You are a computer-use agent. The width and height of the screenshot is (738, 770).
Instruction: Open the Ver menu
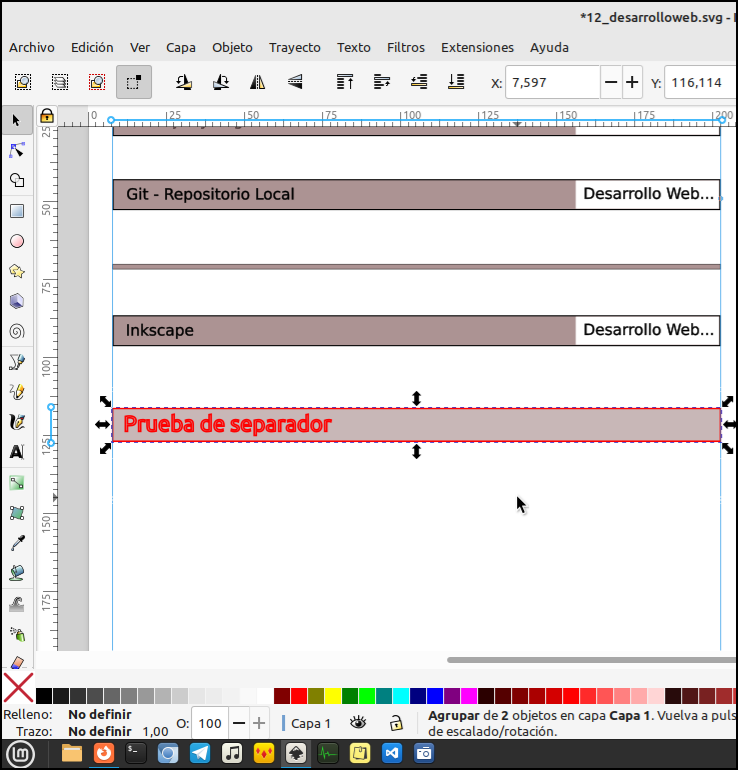[139, 48]
